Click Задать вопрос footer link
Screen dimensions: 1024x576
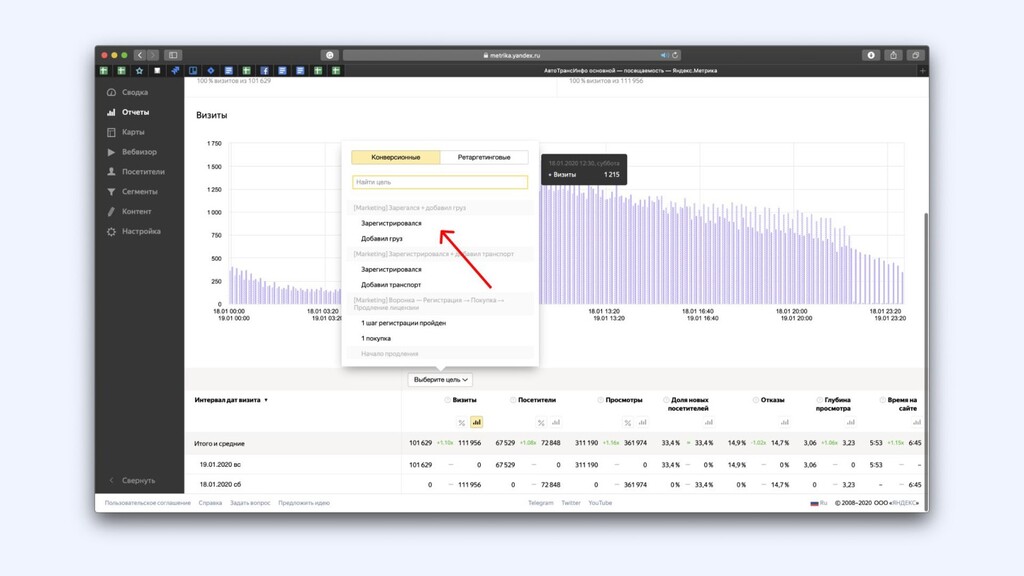click(x=250, y=503)
